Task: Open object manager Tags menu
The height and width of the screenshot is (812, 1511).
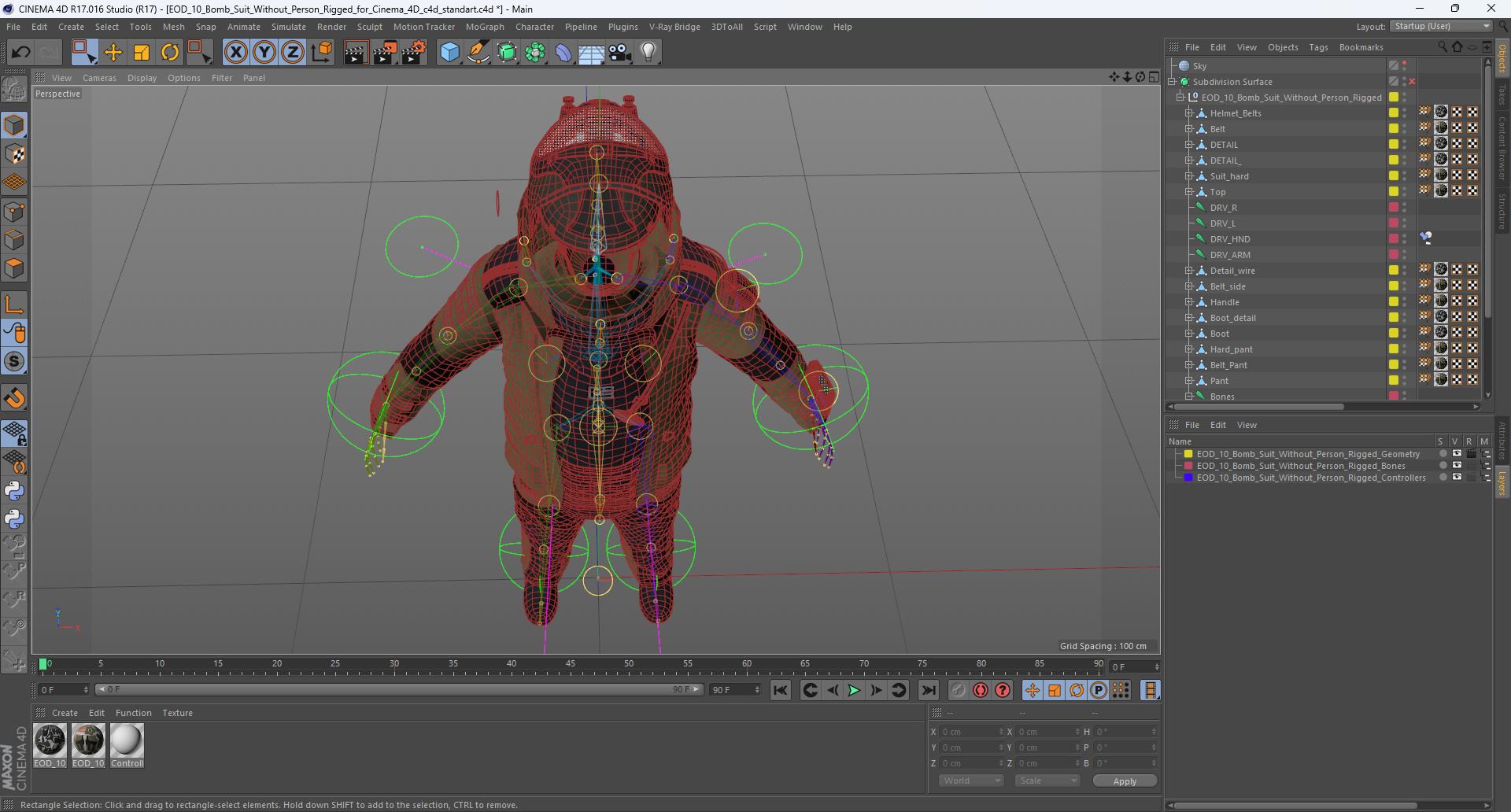Action: pyautogui.click(x=1319, y=47)
